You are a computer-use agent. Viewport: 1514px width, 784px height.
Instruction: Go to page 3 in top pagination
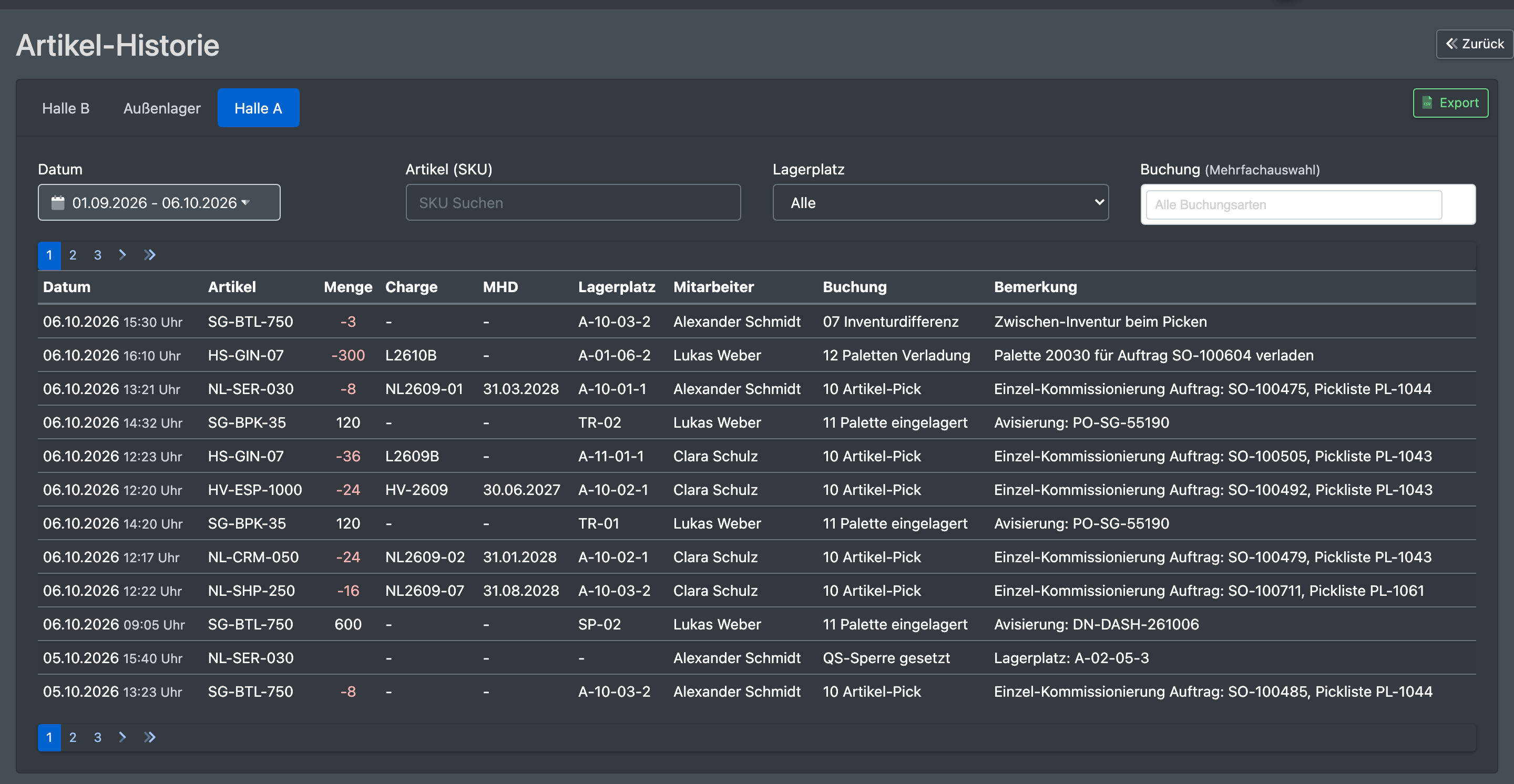coord(98,255)
